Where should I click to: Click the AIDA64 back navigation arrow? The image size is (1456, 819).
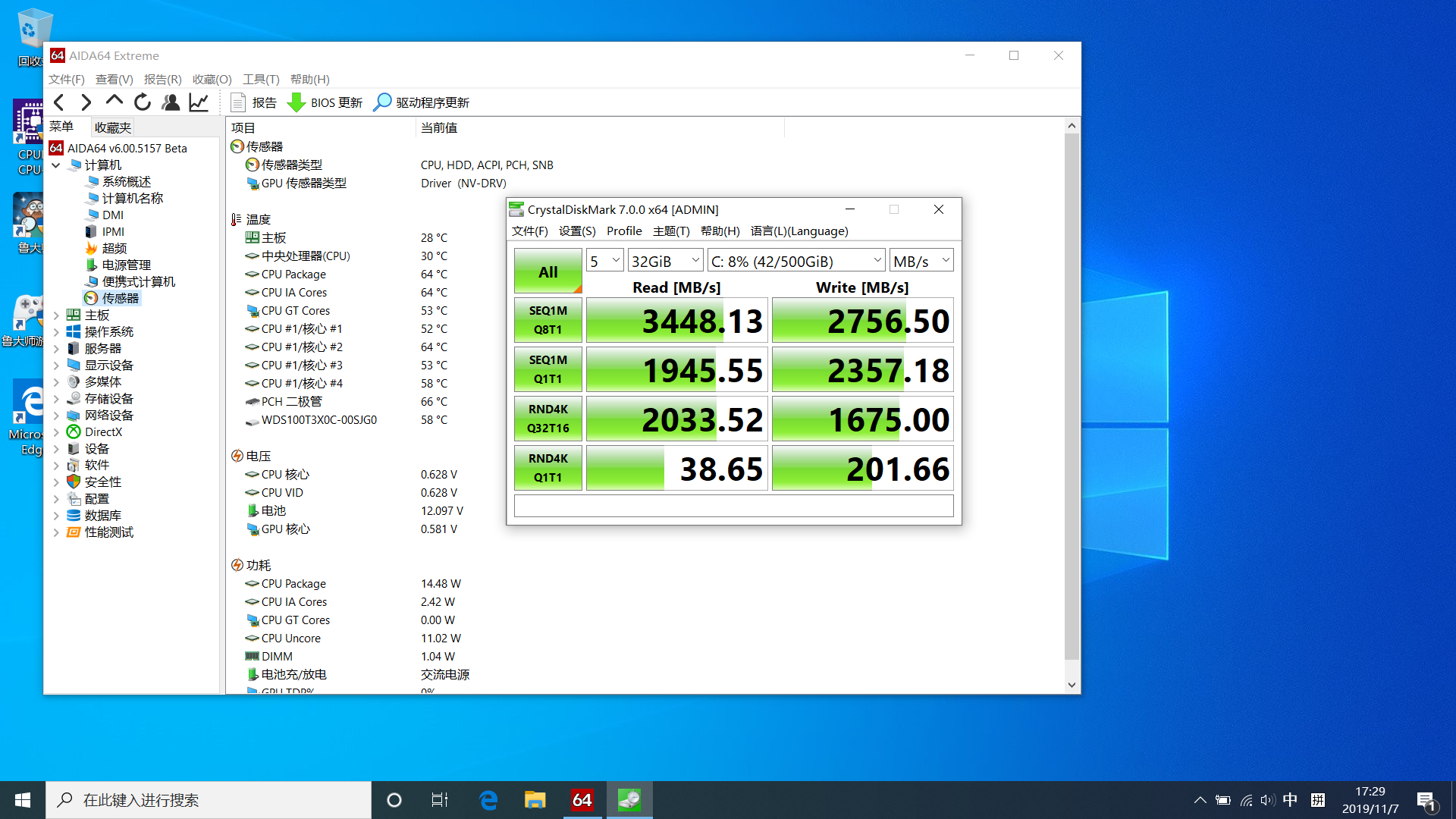(x=60, y=102)
